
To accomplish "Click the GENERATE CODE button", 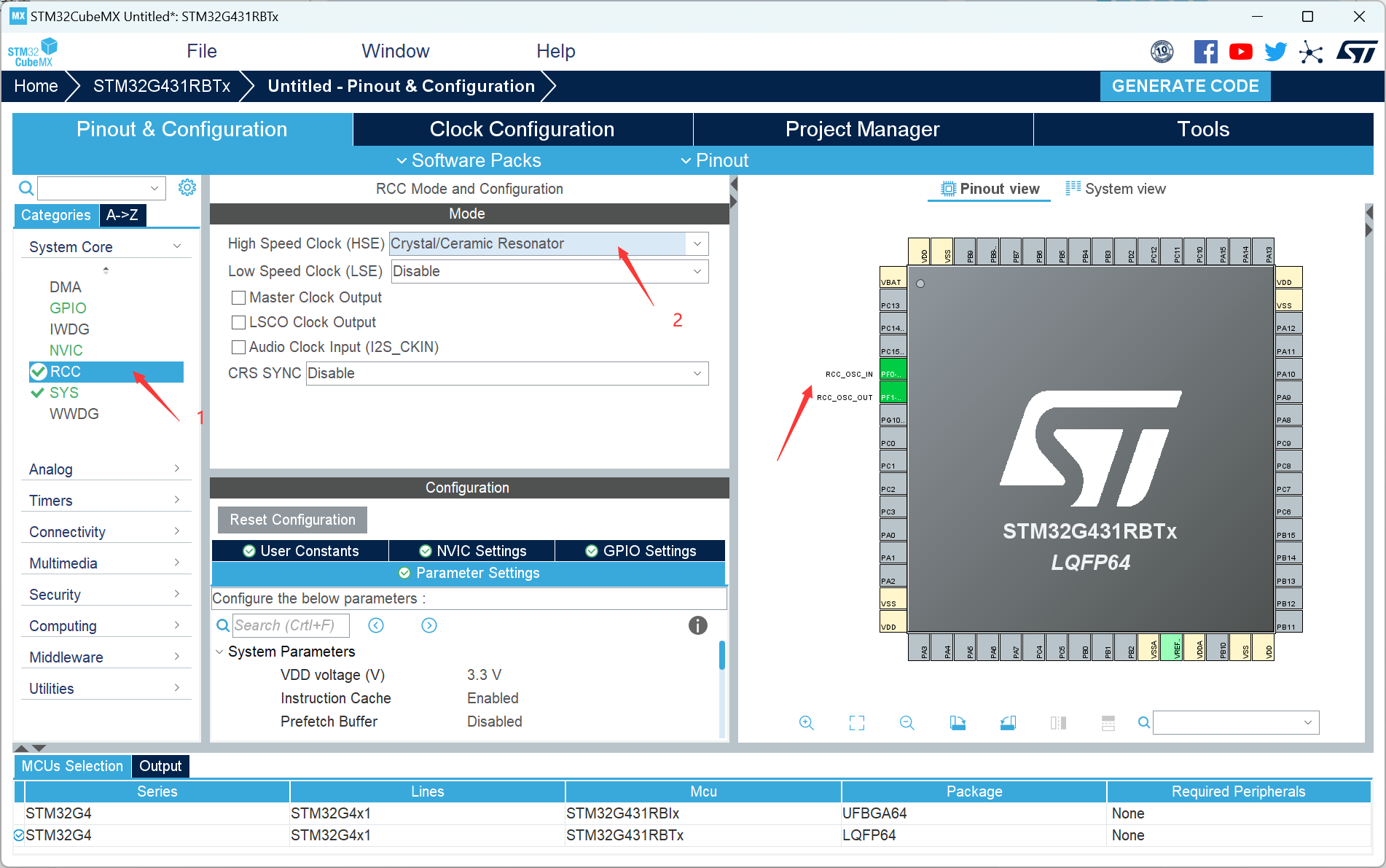I will click(1185, 86).
